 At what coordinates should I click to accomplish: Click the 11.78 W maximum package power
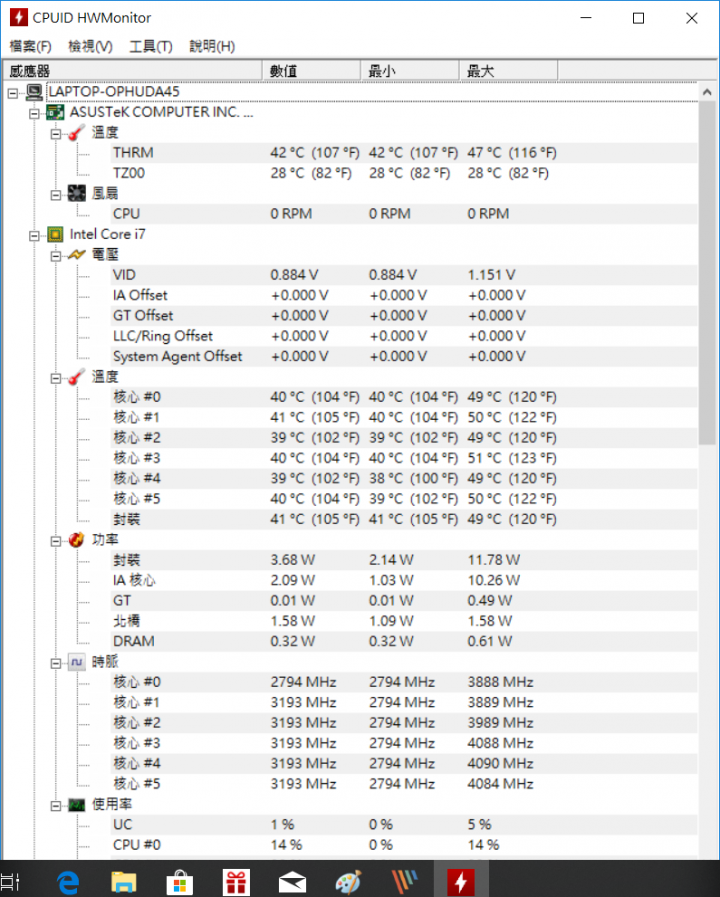coord(494,560)
